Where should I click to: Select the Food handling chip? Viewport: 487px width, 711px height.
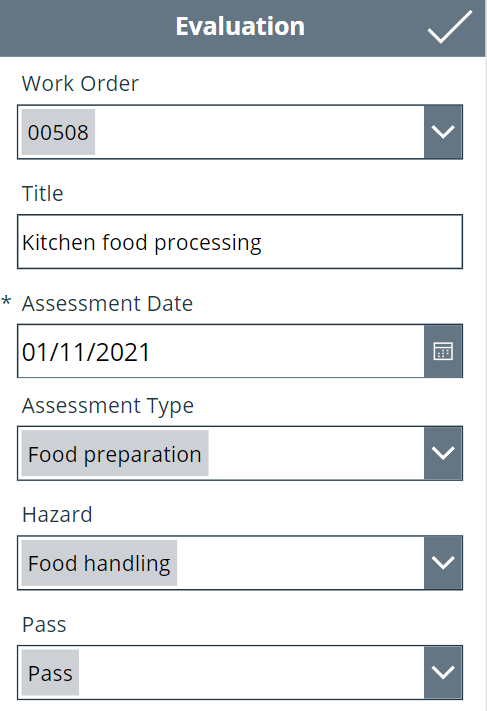99,563
